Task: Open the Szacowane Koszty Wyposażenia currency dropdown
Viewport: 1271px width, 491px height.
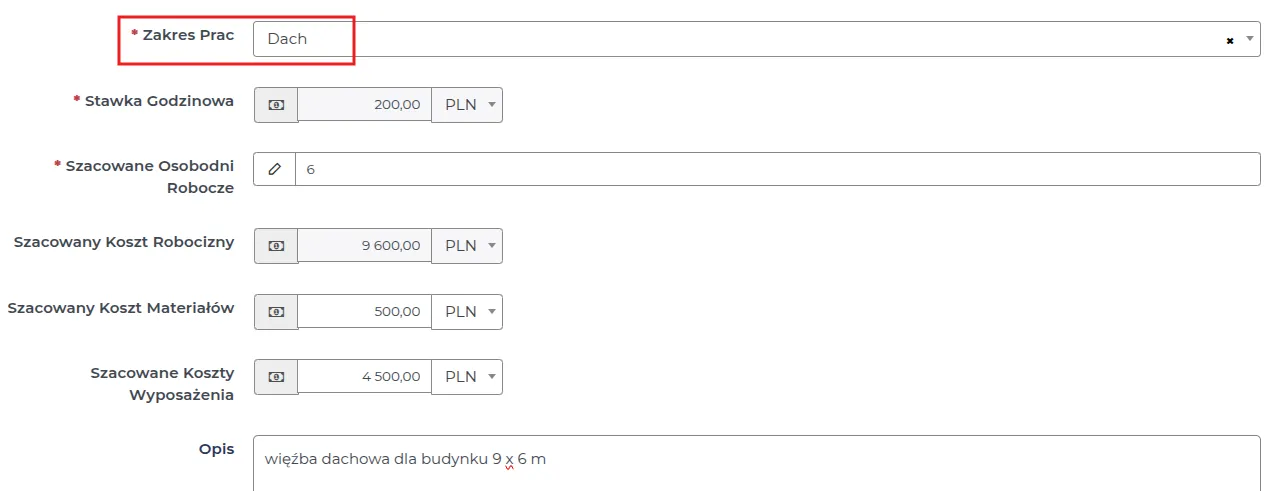Action: tap(467, 377)
